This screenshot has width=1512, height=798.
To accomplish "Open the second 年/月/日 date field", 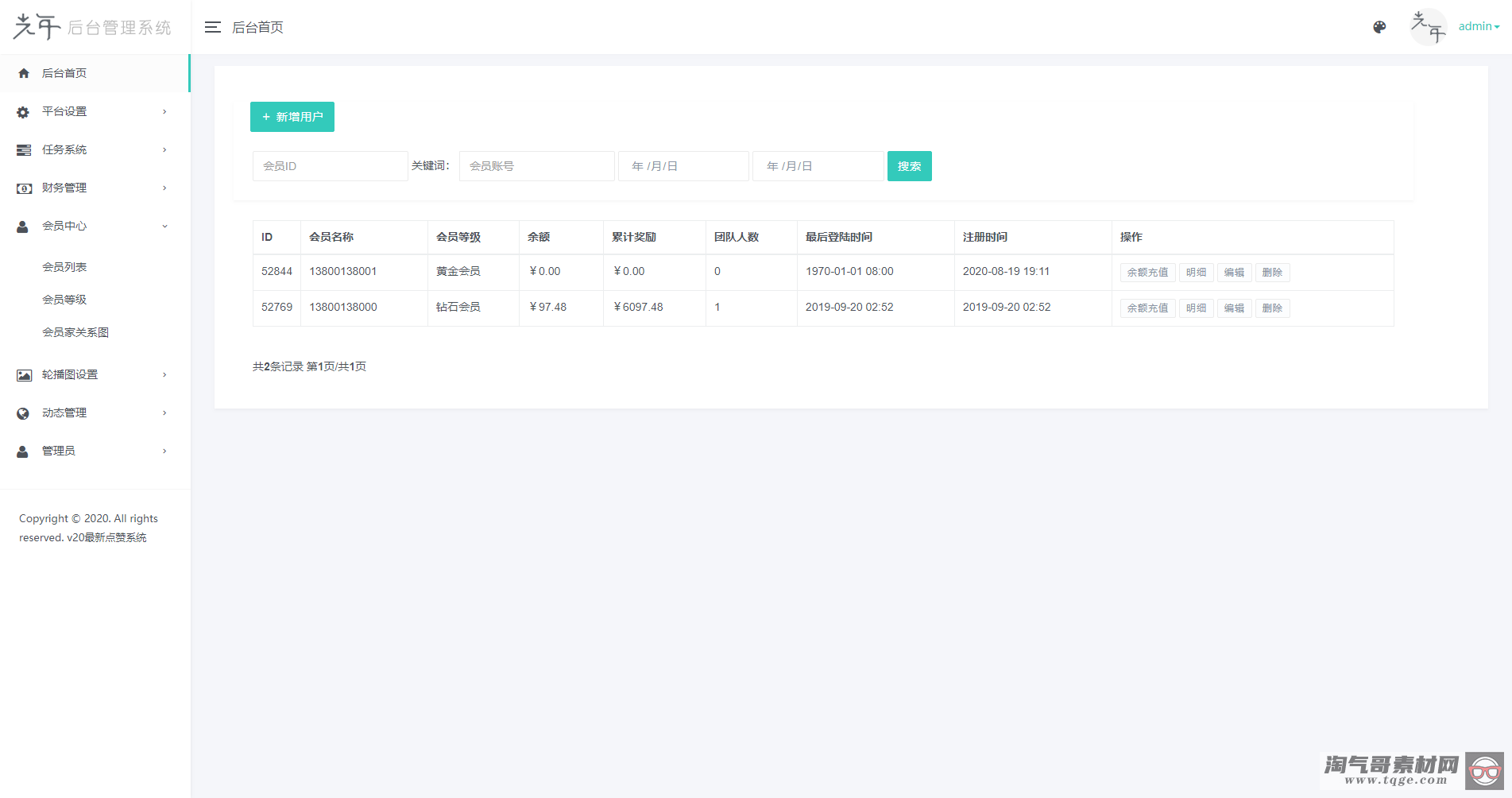I will [x=818, y=166].
